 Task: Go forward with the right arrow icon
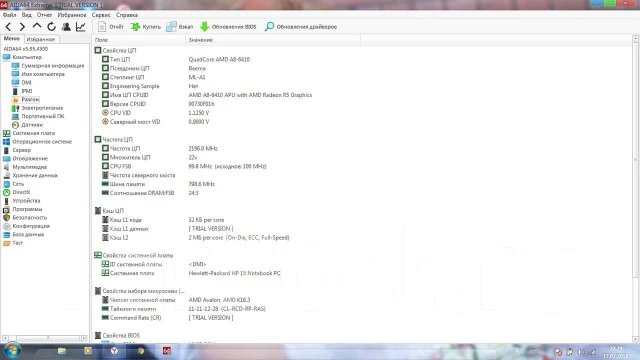[22, 27]
